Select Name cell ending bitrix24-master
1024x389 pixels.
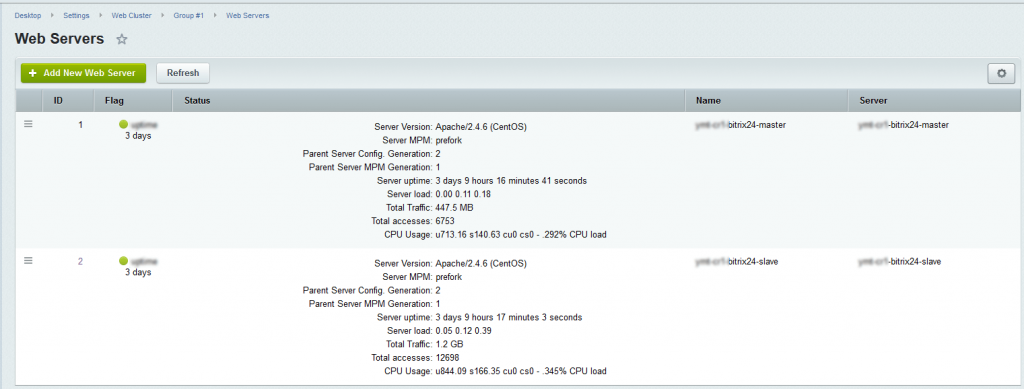click(x=741, y=125)
